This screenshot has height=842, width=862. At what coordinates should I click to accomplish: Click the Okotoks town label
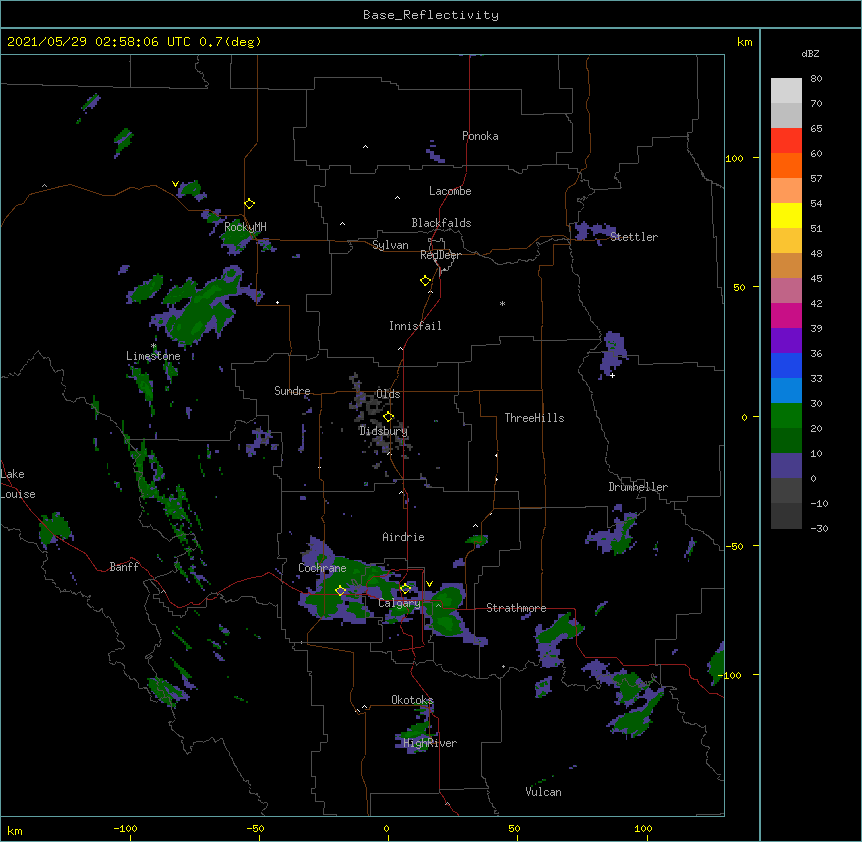(x=412, y=700)
